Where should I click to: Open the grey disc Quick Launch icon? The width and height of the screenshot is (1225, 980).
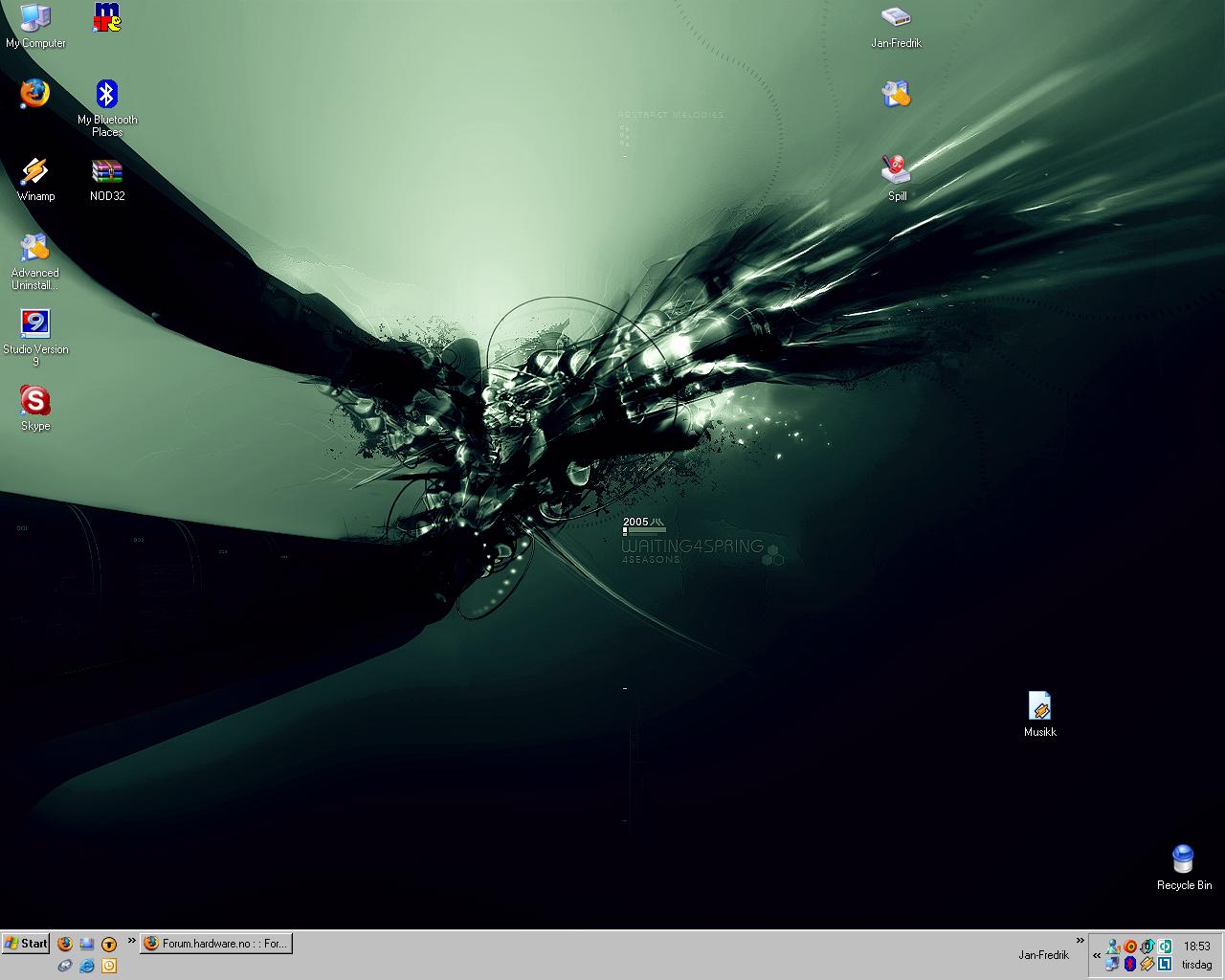click(x=65, y=966)
